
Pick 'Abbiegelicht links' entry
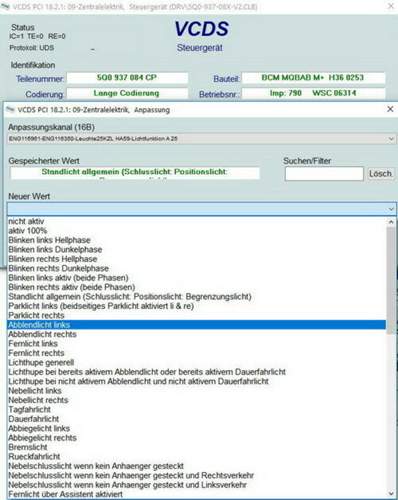click(x=197, y=428)
